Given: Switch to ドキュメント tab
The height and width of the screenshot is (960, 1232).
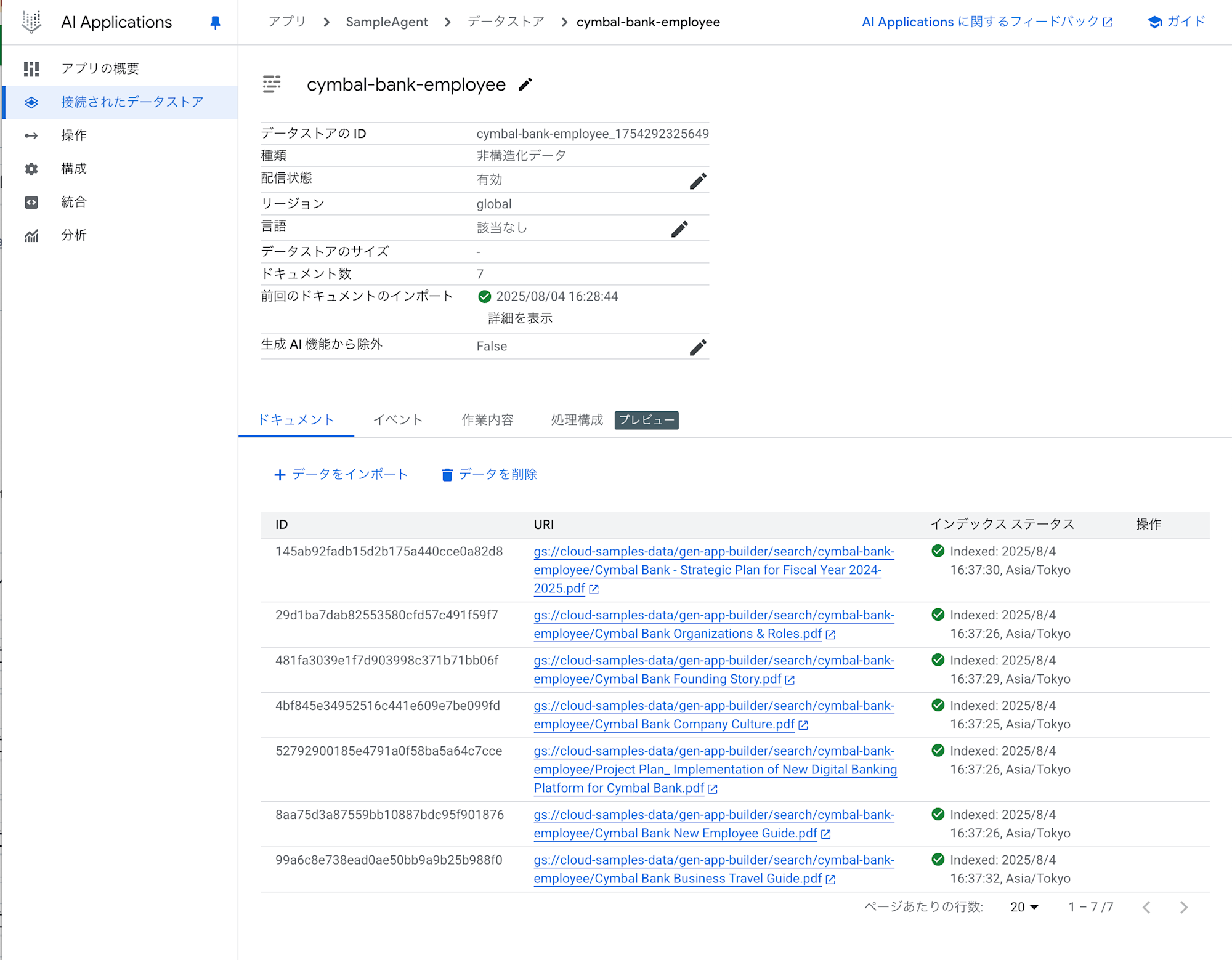Looking at the screenshot, I should pos(296,420).
